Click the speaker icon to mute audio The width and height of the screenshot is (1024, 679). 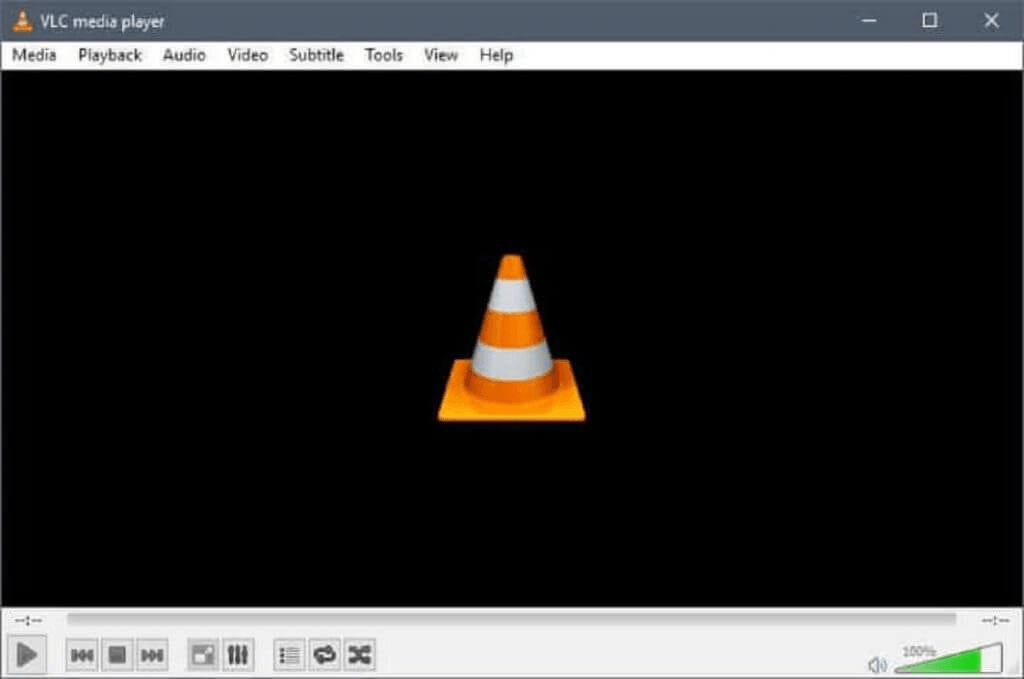877,662
